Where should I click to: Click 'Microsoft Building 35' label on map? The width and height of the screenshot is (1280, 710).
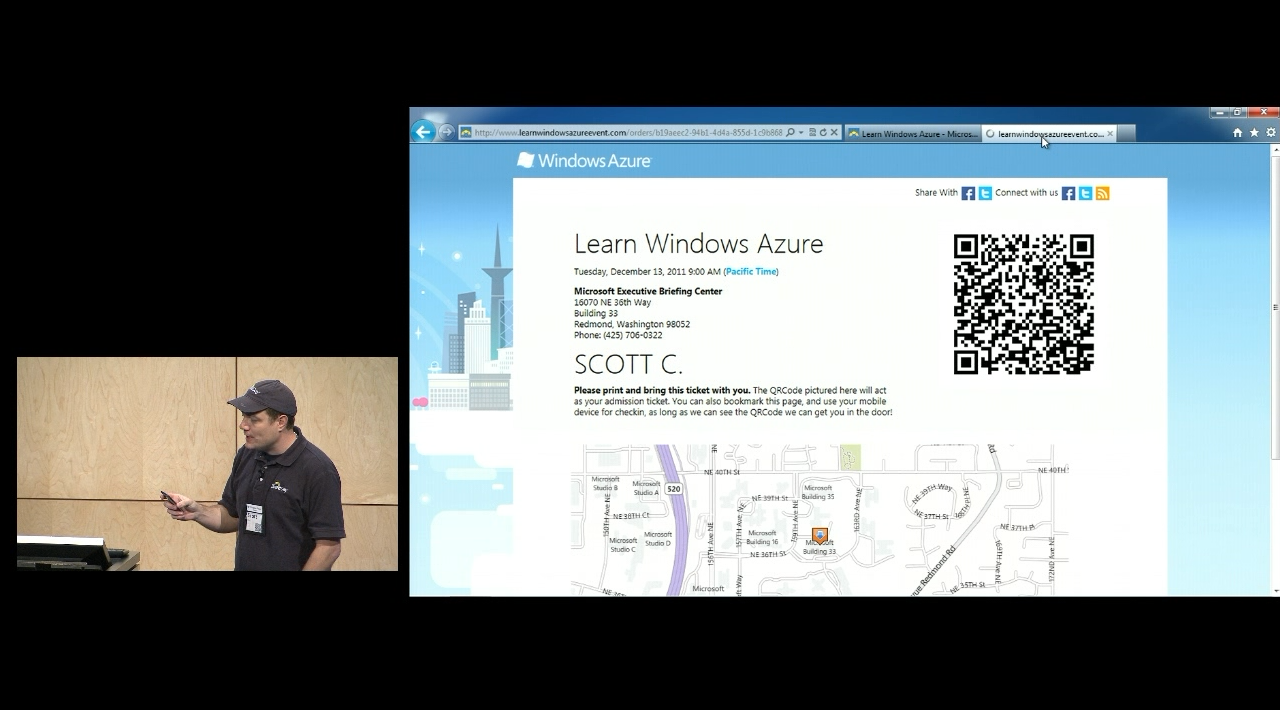(x=818, y=492)
